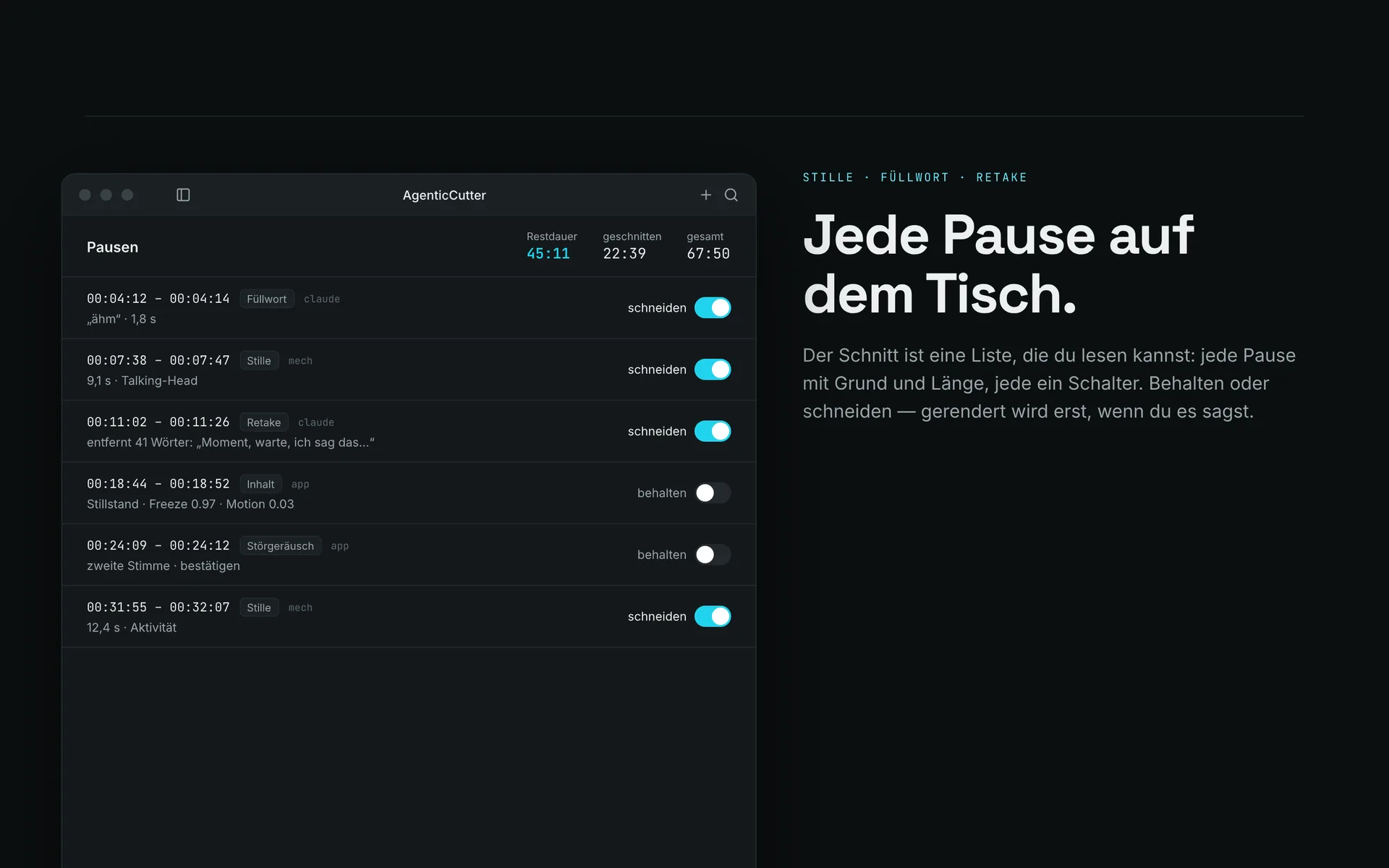Click the paragraph starting Der Schnitt ist eine Liste

[1049, 383]
